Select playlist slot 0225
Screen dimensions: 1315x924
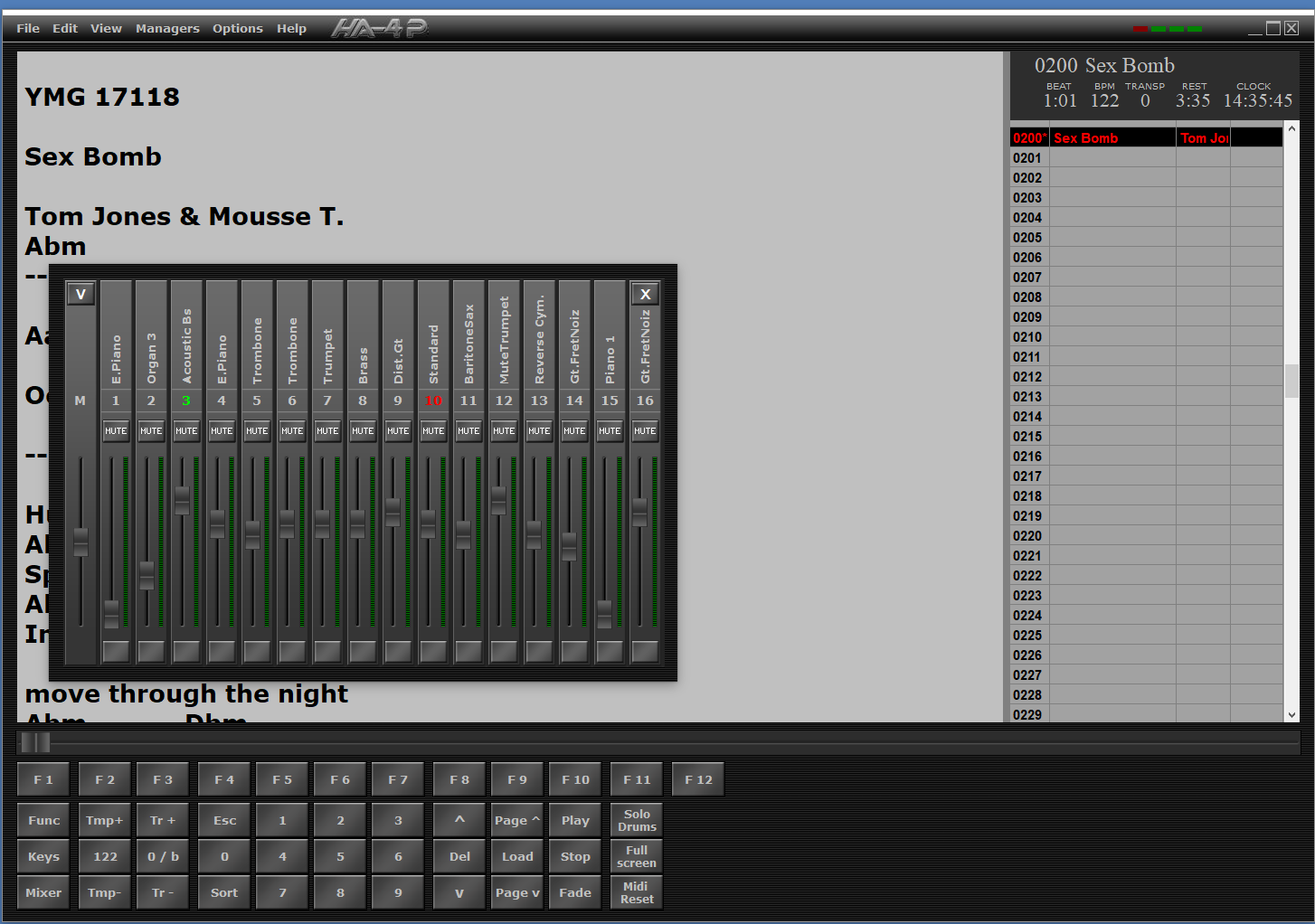point(1146,635)
